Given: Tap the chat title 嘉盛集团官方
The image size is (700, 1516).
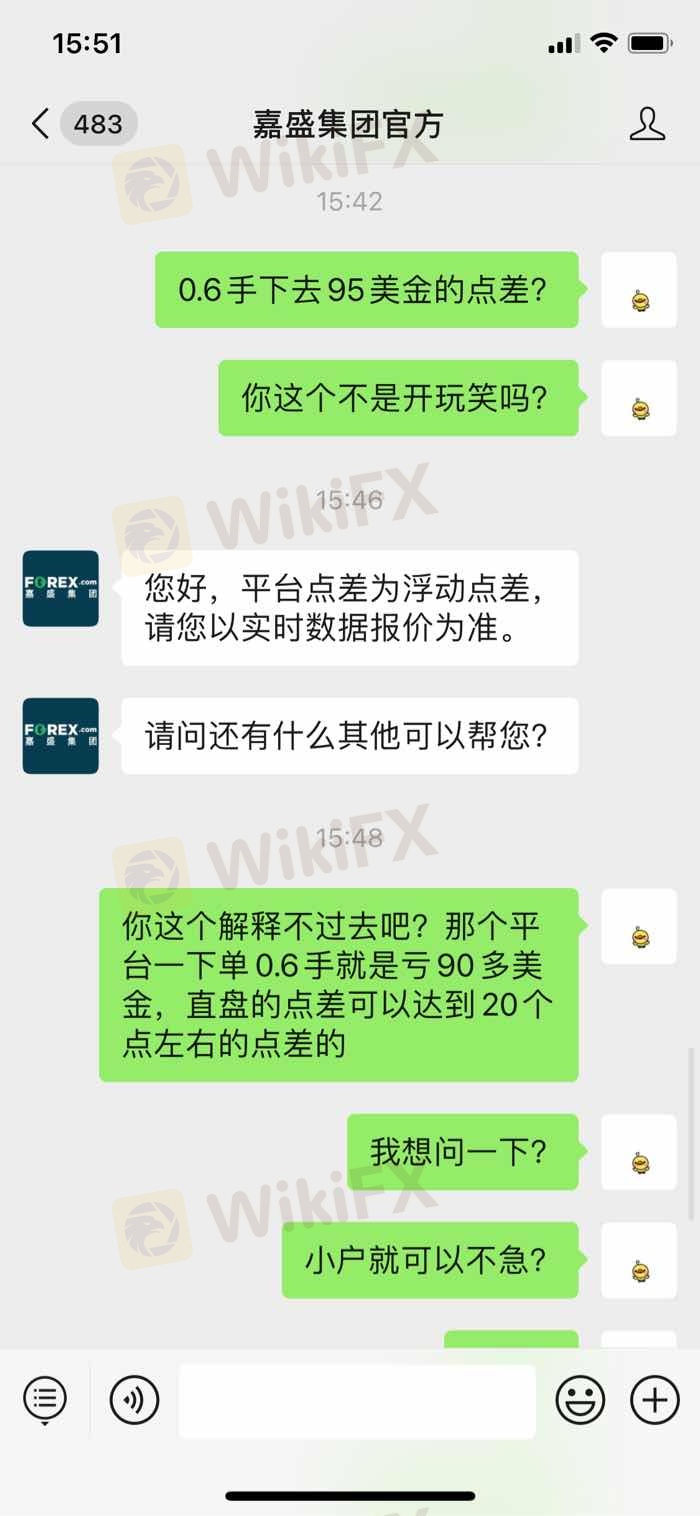Looking at the screenshot, I should (x=347, y=124).
